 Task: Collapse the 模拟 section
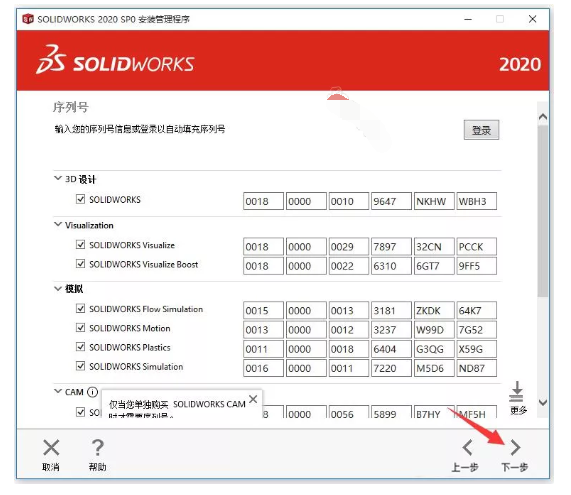[x=58, y=288]
